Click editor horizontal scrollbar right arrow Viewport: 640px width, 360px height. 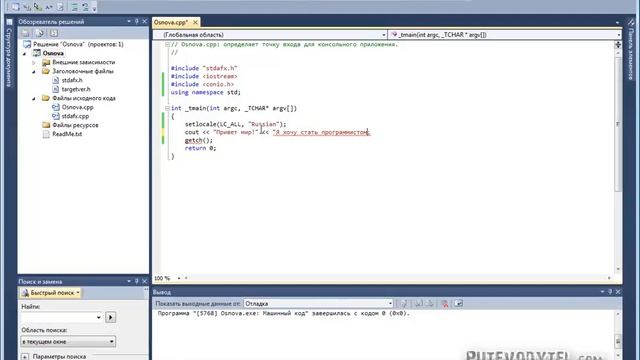coord(609,278)
